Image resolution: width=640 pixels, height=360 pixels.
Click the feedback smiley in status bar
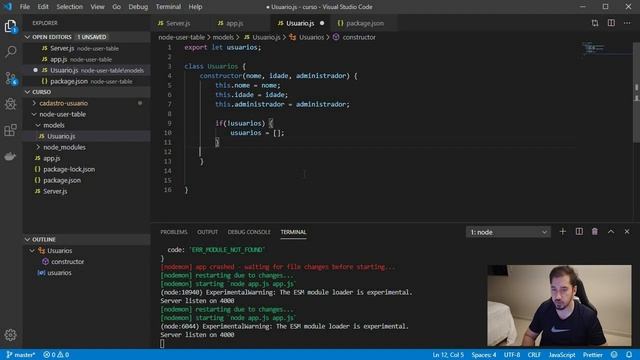coord(614,355)
